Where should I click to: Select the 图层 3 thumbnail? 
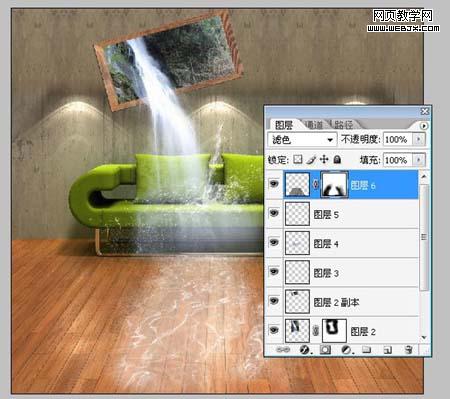pos(297,273)
